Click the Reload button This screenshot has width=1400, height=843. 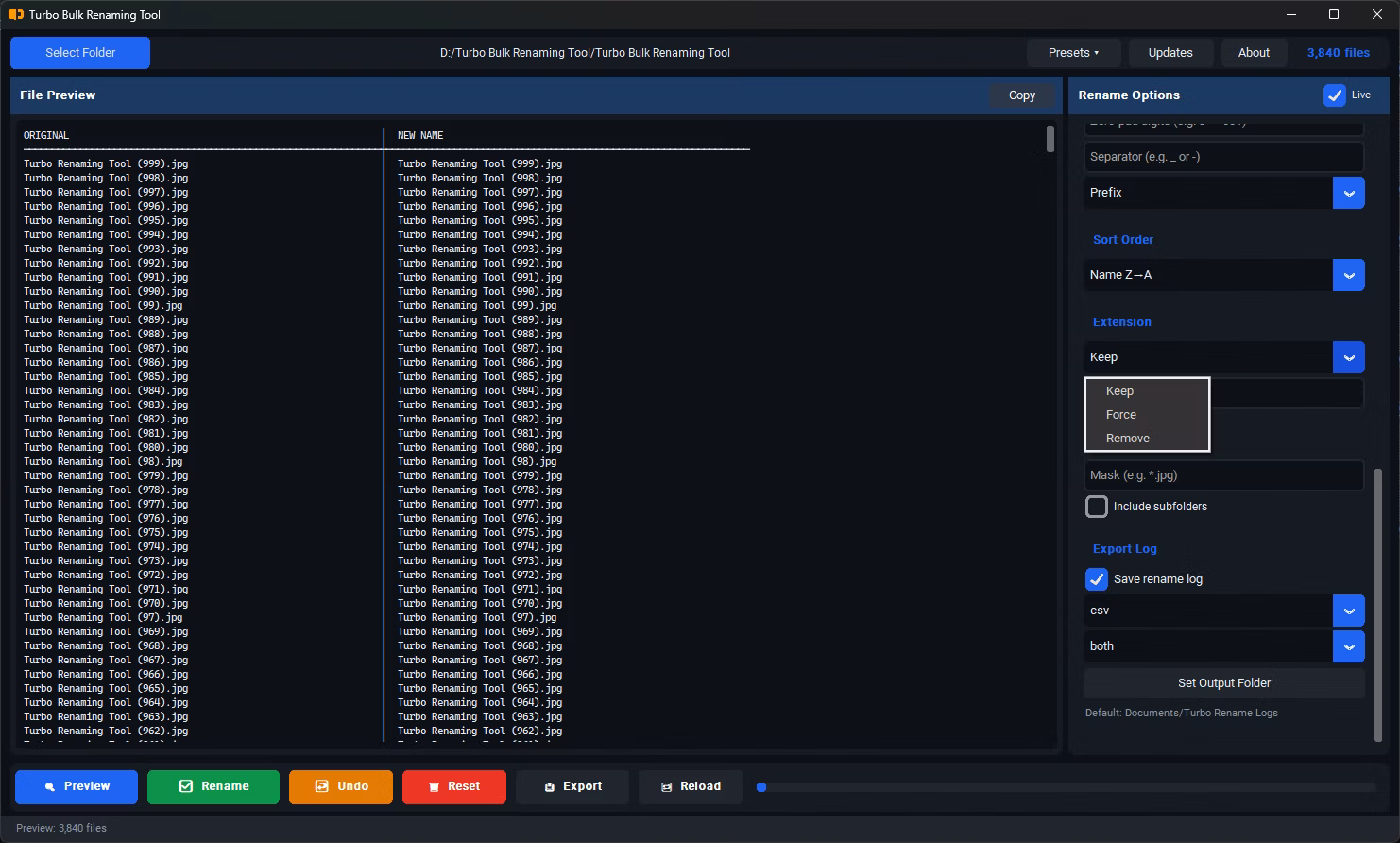click(x=691, y=786)
